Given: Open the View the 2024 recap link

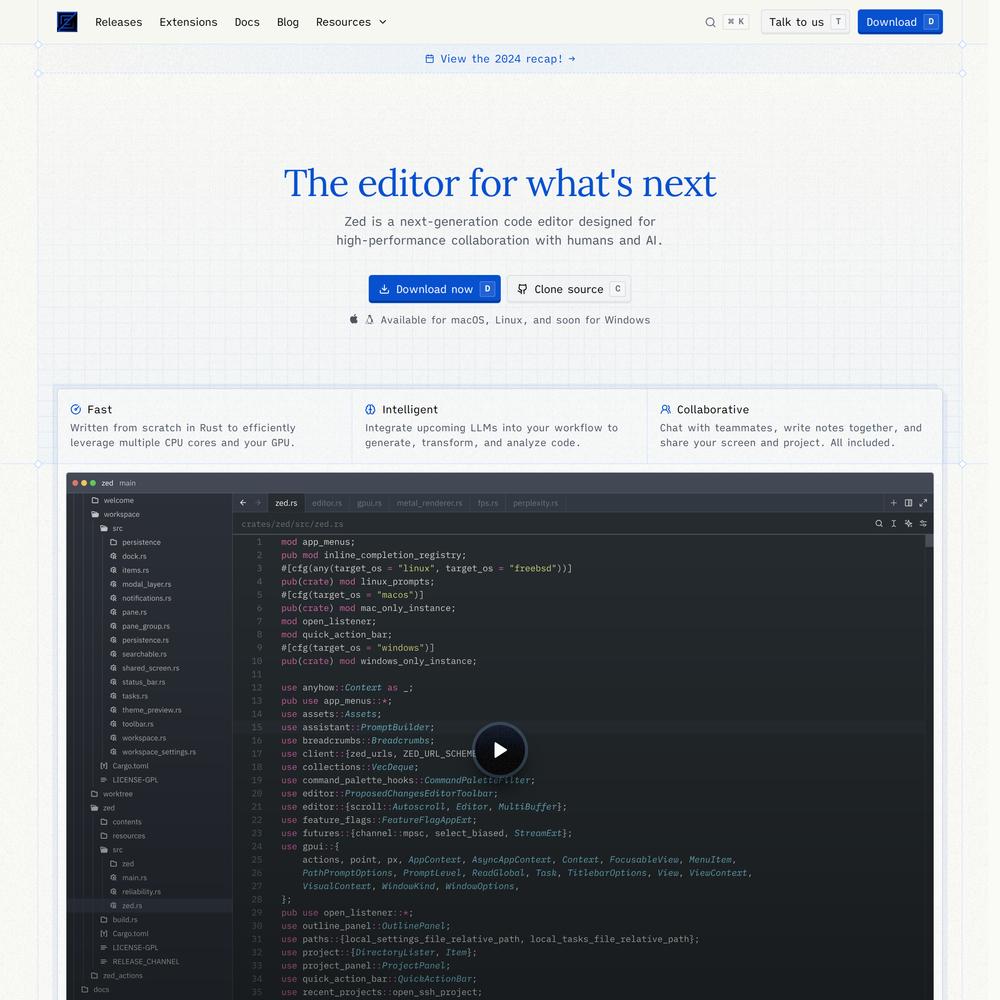Looking at the screenshot, I should coord(500,59).
